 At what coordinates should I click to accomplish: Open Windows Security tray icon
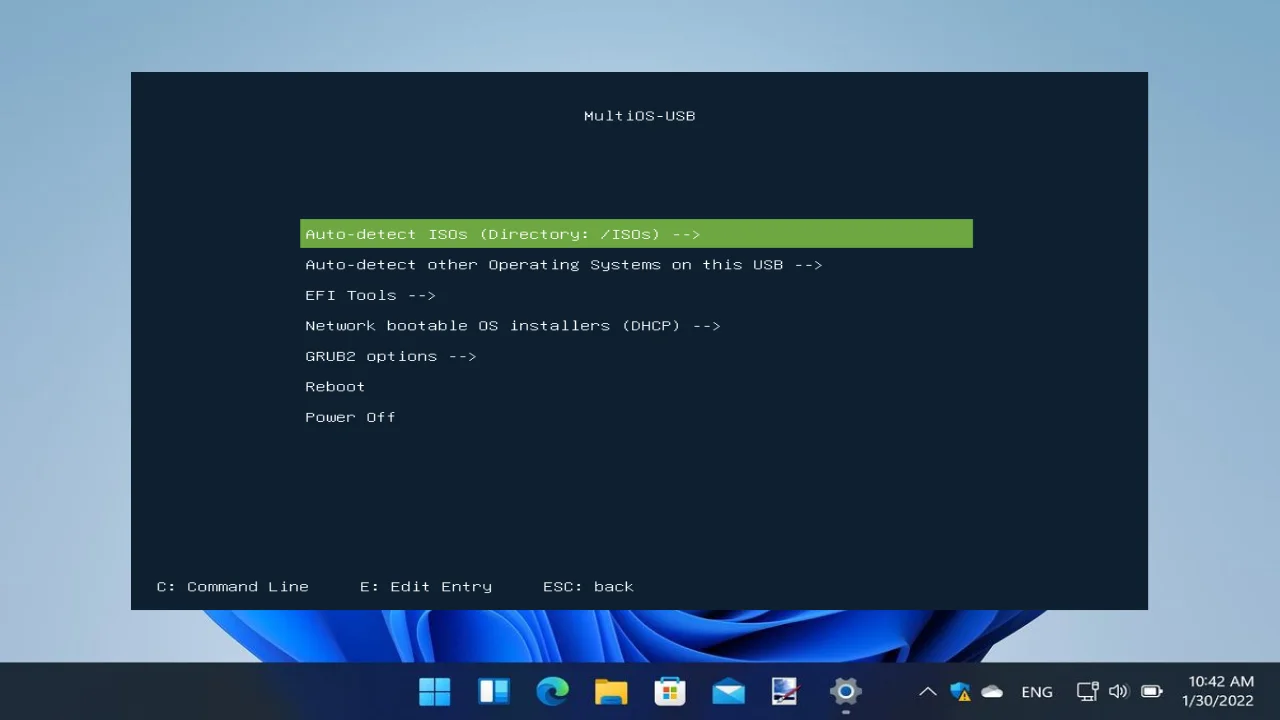(960, 691)
